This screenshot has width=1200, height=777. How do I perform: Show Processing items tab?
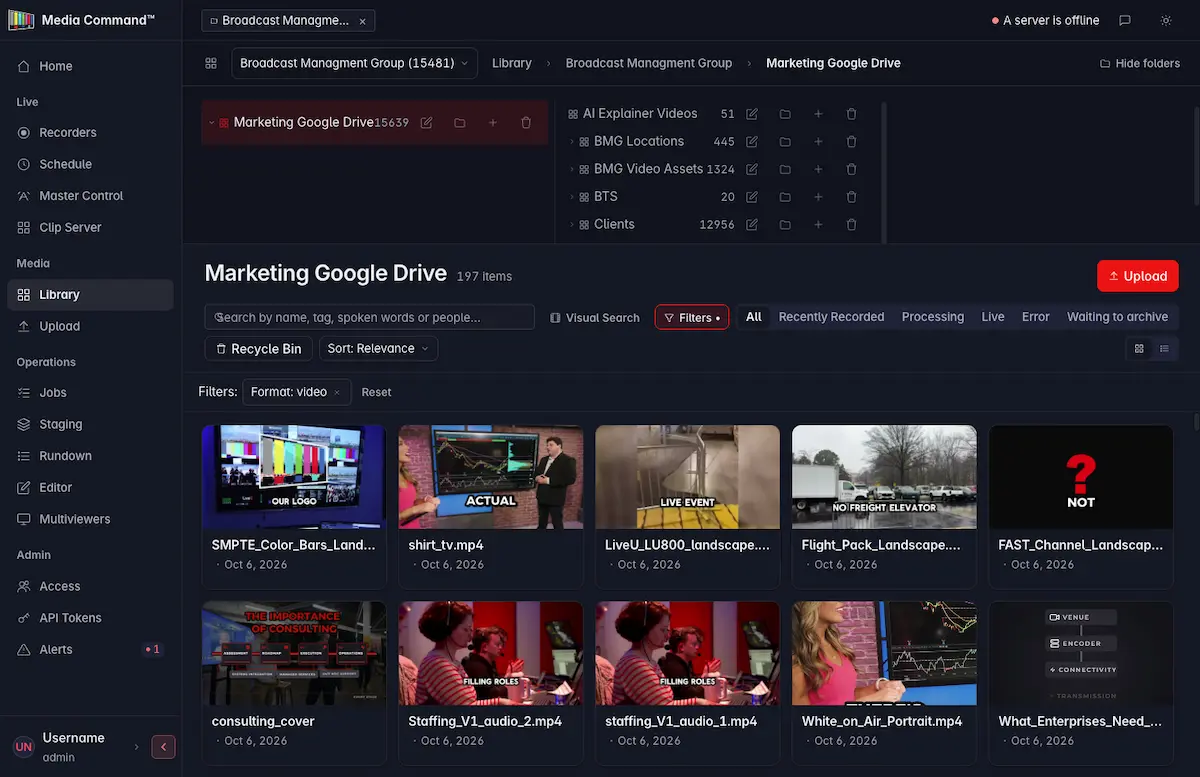pyautogui.click(x=933, y=317)
